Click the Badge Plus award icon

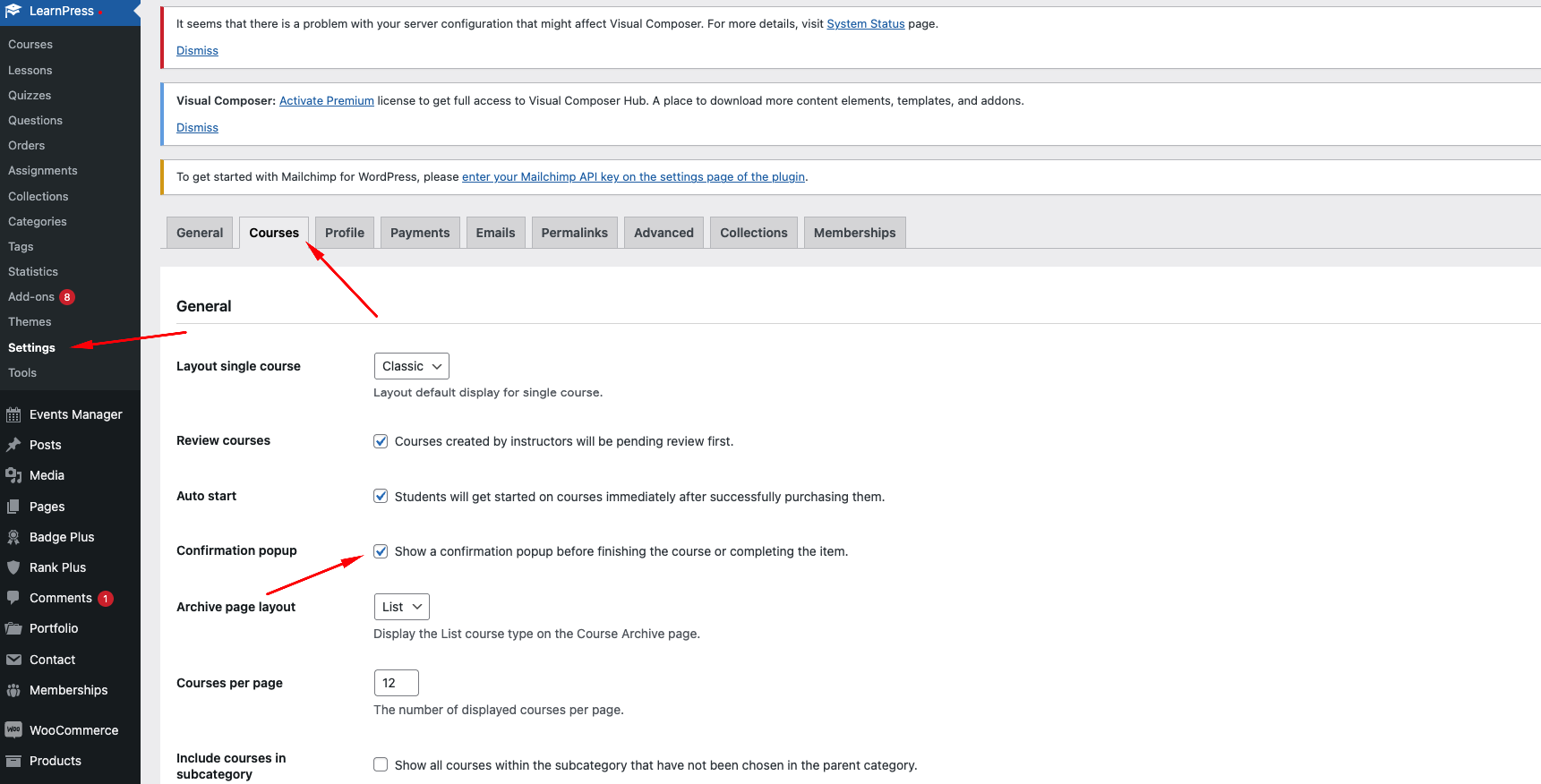tap(13, 537)
